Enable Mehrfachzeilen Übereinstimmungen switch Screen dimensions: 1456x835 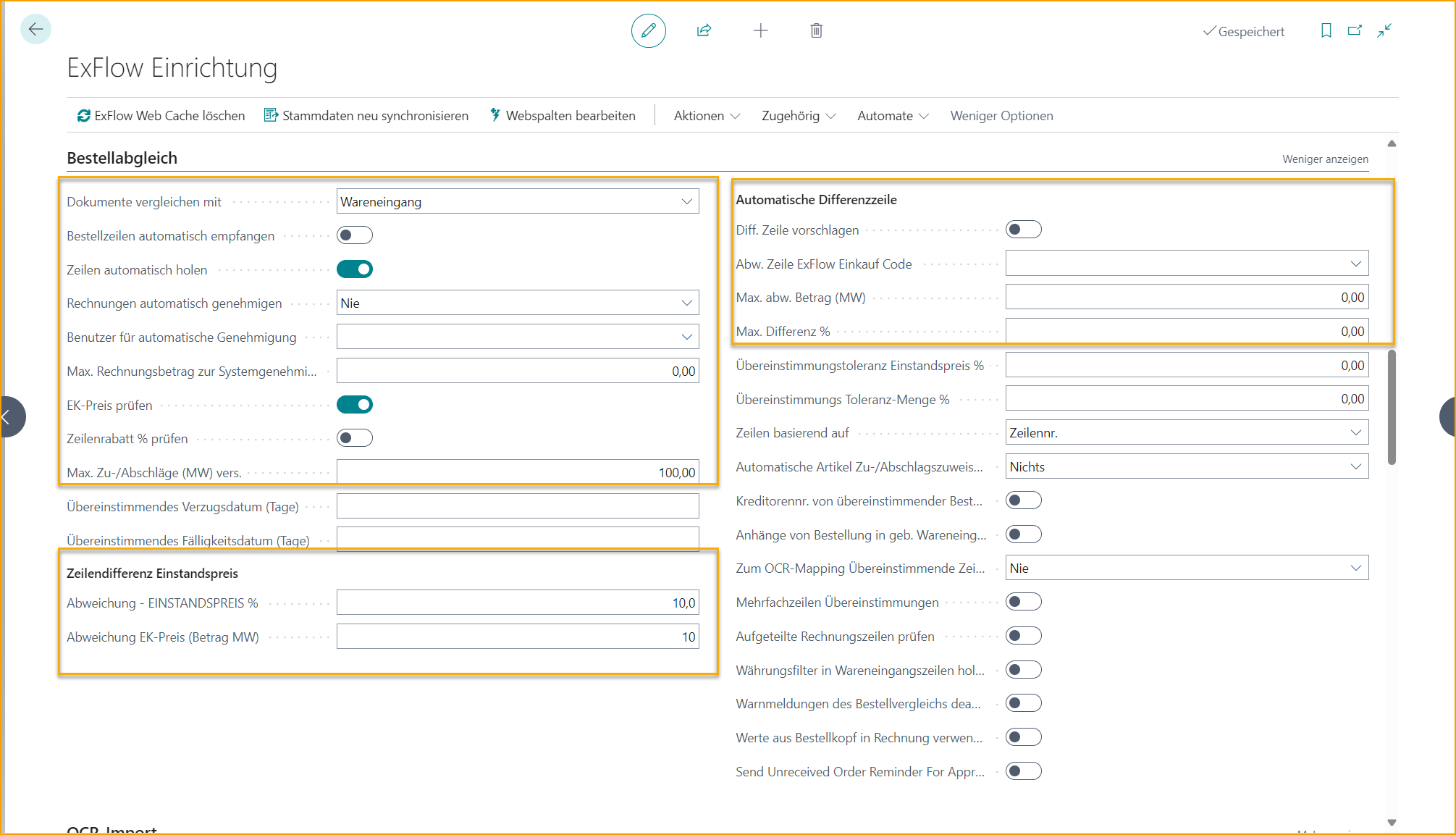1024,602
